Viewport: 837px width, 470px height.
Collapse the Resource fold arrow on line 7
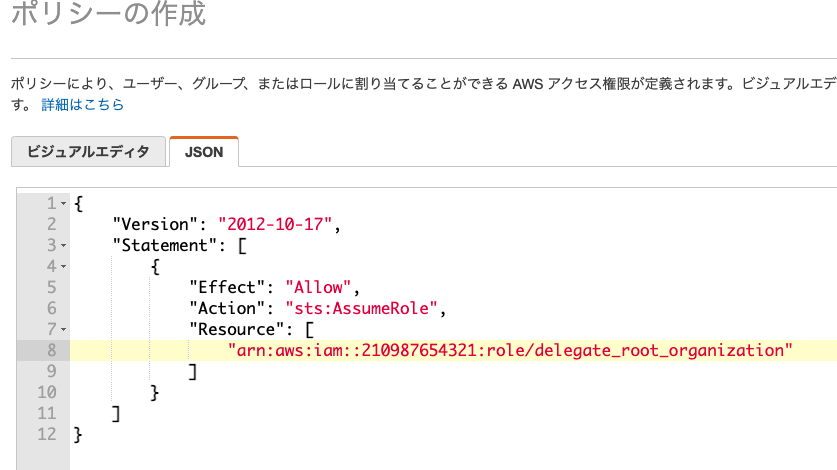click(64, 330)
